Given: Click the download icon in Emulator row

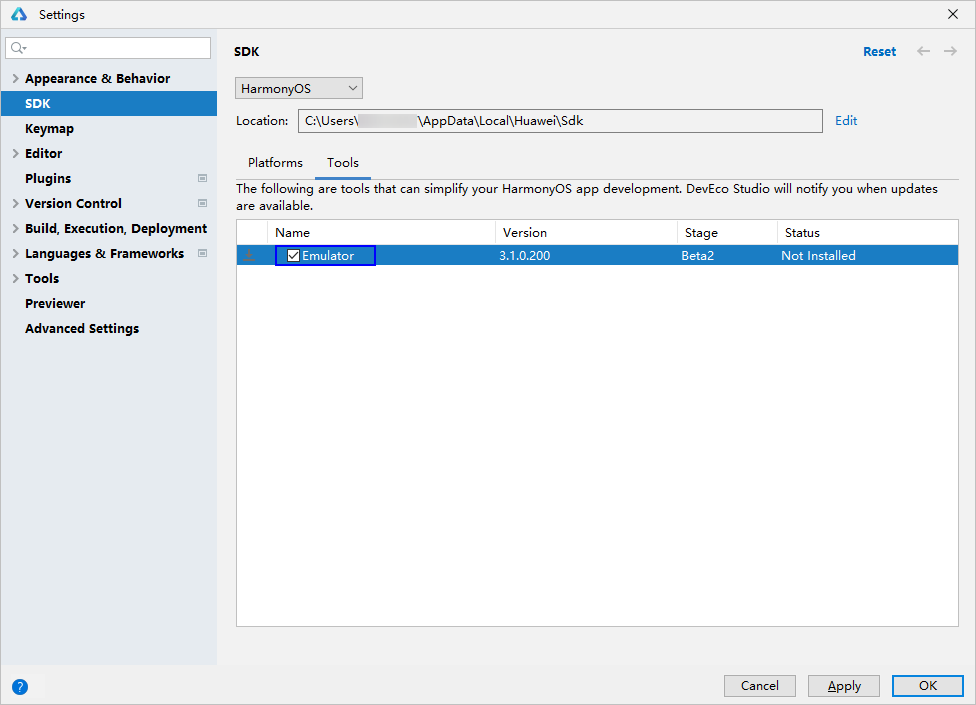Looking at the screenshot, I should (x=249, y=255).
